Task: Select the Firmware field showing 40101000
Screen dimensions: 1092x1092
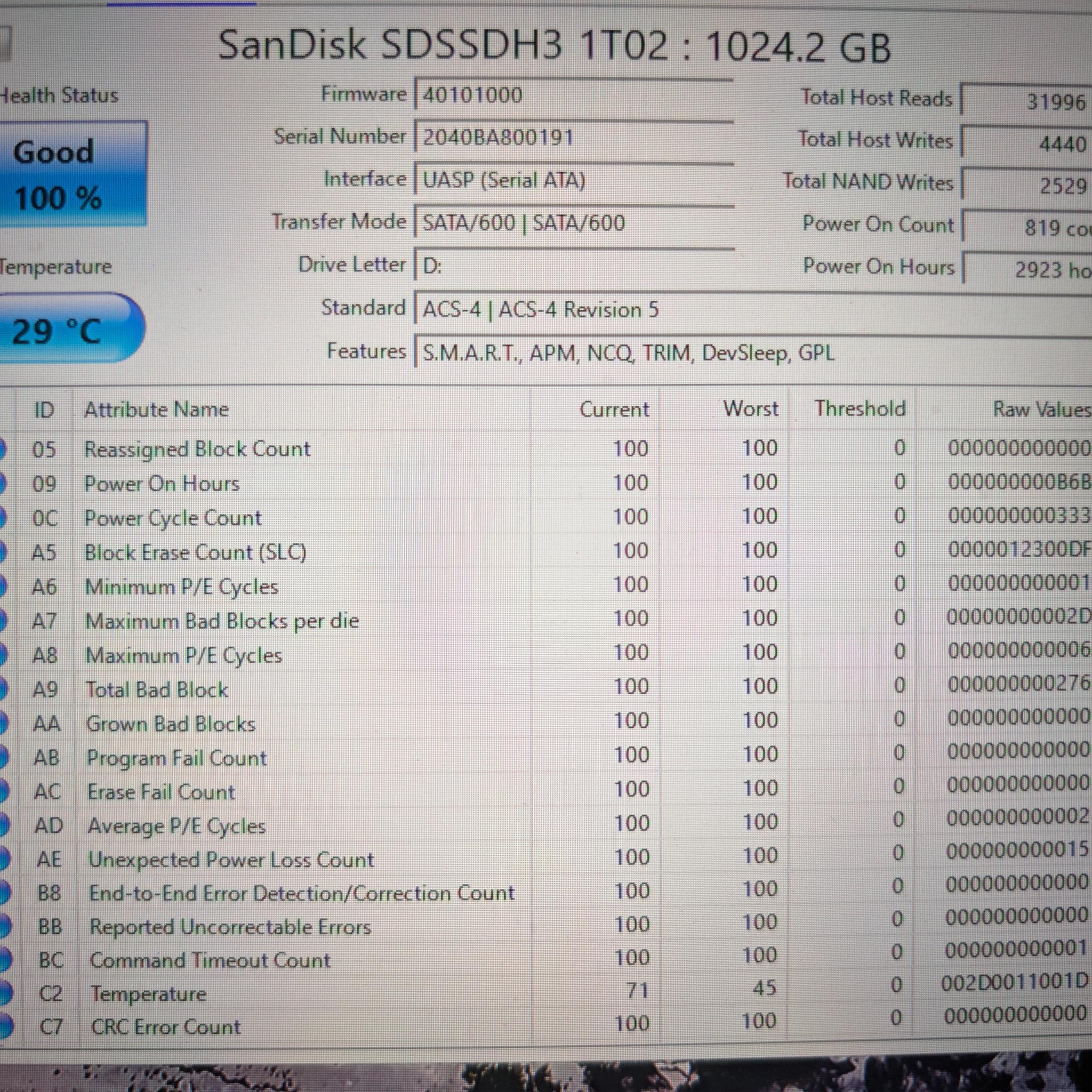Action: click(x=574, y=95)
